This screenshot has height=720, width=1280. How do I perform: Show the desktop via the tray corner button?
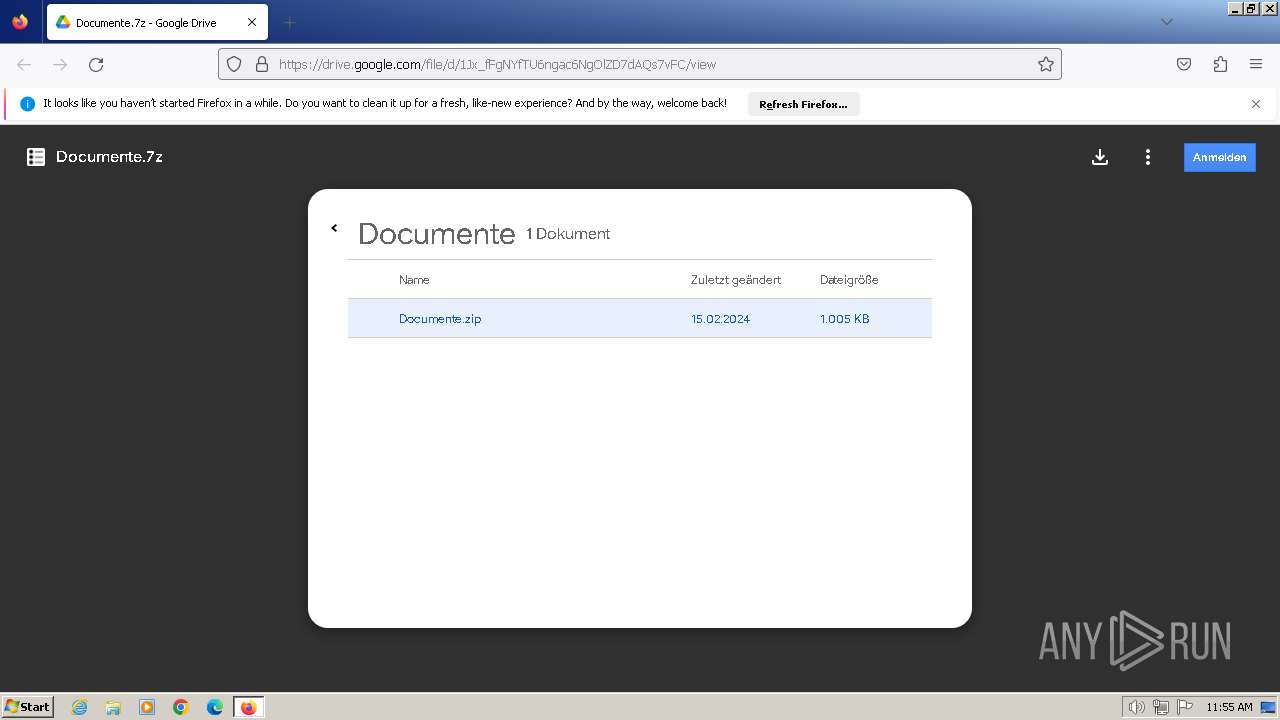pos(1268,707)
